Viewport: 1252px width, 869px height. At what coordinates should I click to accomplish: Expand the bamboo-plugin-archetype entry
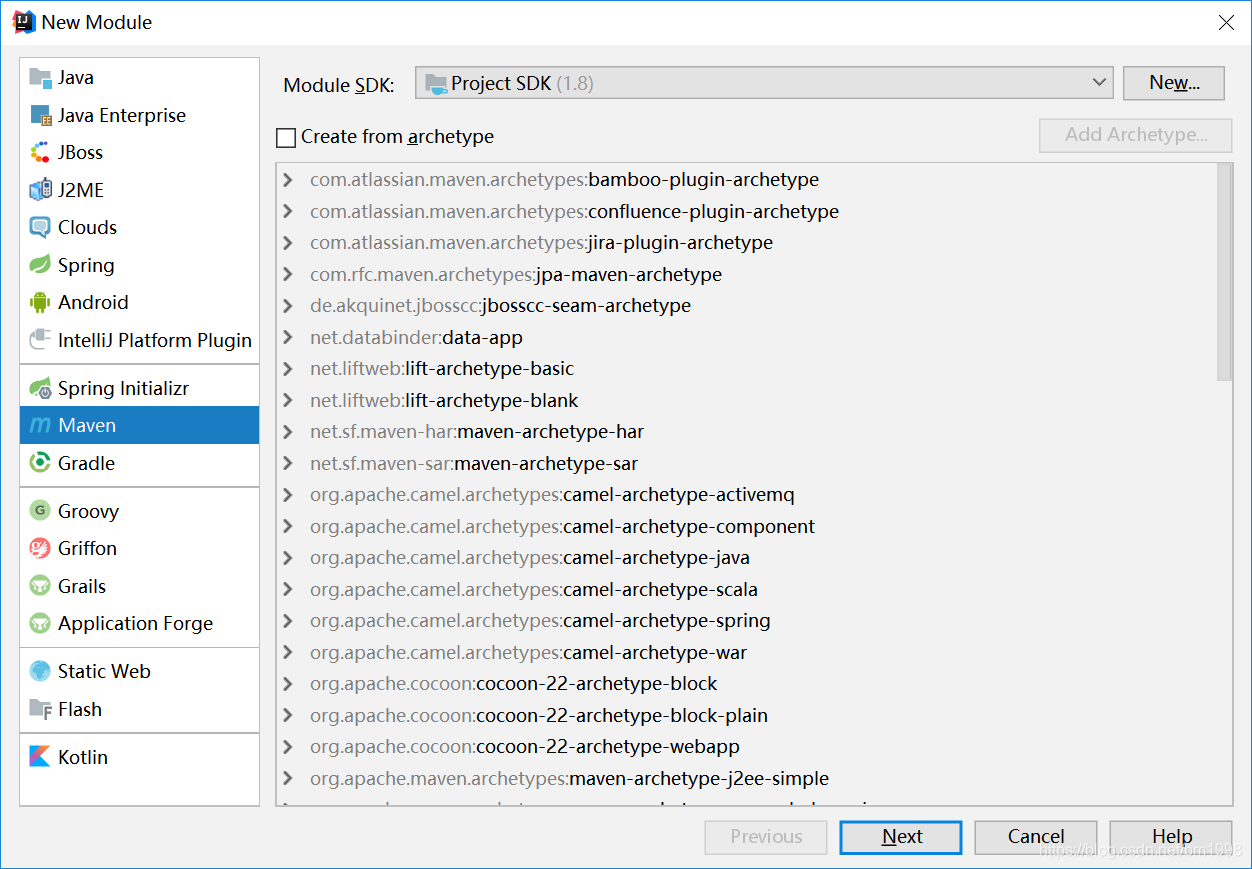click(288, 180)
